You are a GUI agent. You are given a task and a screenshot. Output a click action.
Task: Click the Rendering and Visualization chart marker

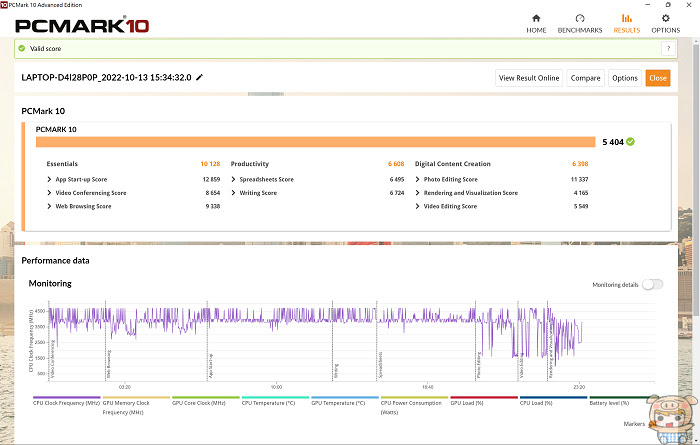coord(551,351)
